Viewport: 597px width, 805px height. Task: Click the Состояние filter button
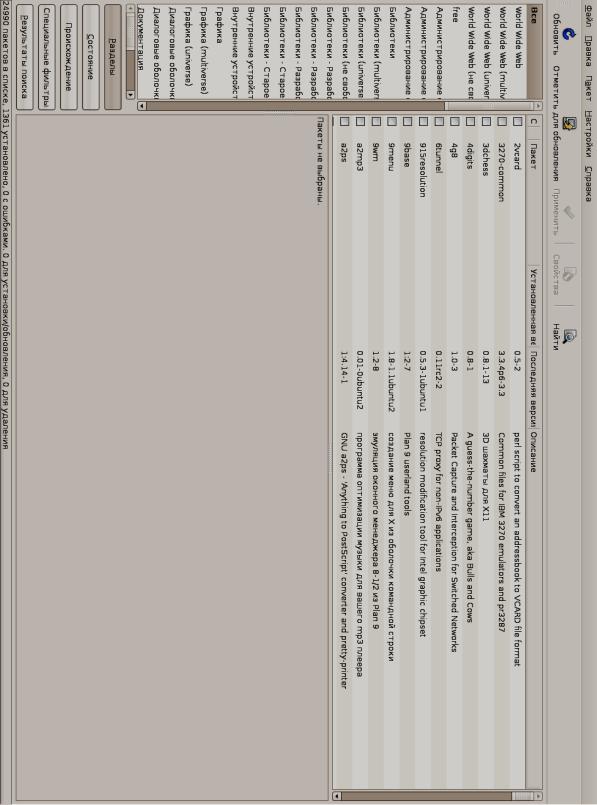tap(90, 57)
